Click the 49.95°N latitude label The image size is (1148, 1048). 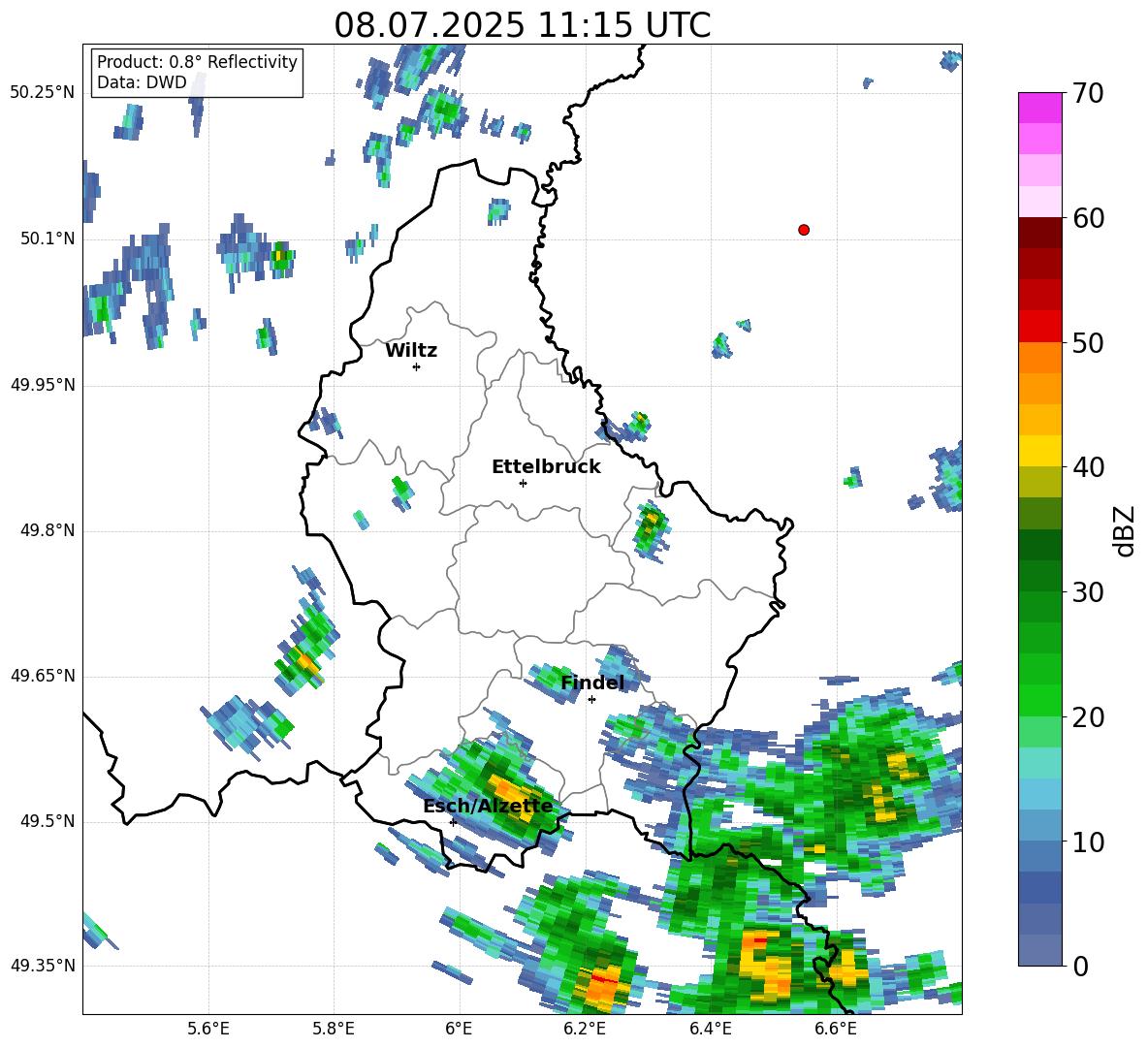click(x=42, y=385)
